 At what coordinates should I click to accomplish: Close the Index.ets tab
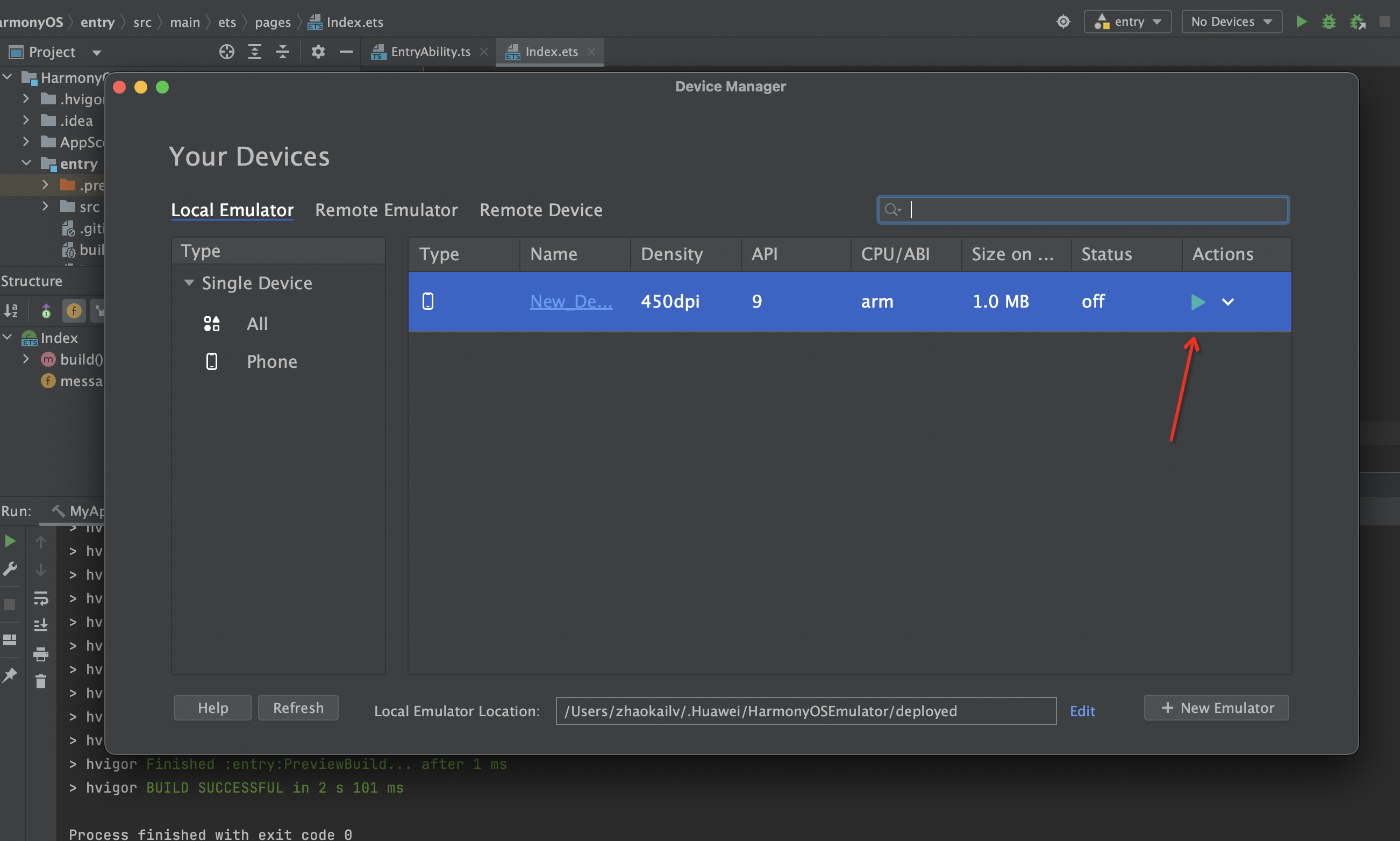pos(591,52)
